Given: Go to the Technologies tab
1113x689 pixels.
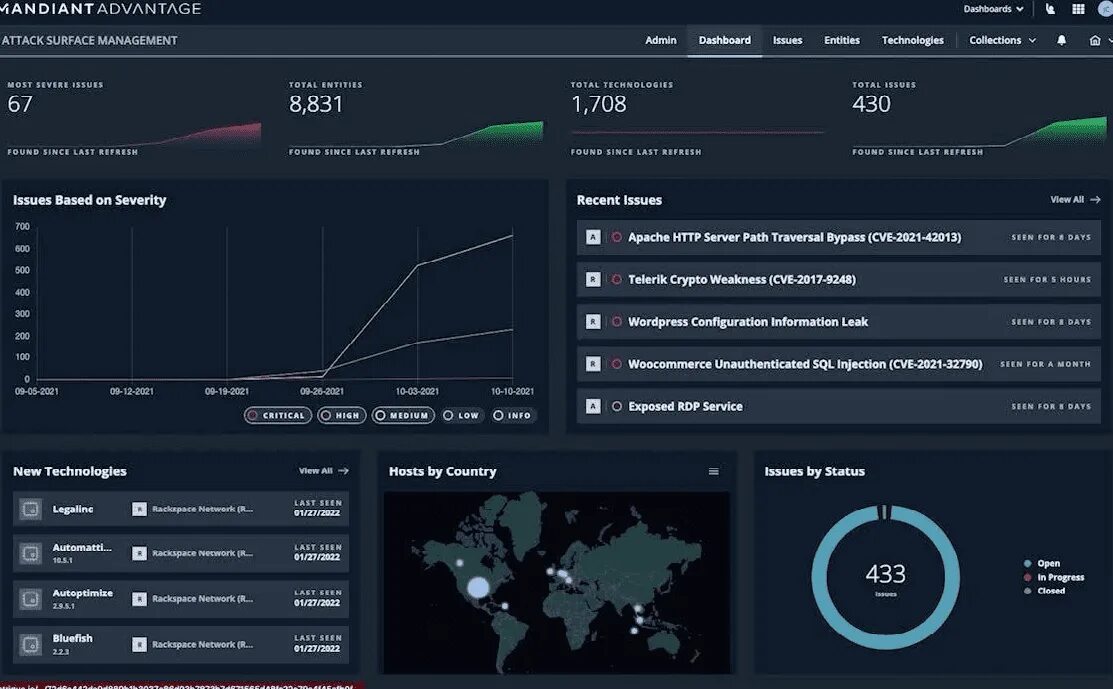Looking at the screenshot, I should point(913,40).
